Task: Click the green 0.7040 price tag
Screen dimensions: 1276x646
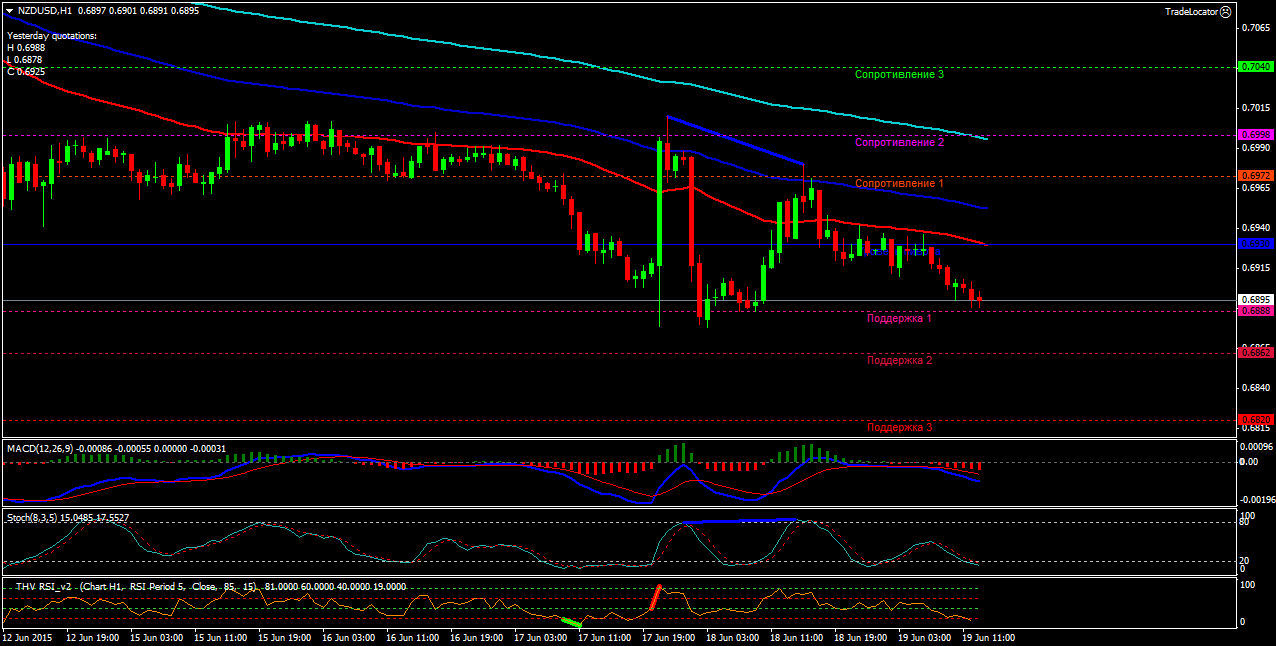Action: coord(1256,67)
